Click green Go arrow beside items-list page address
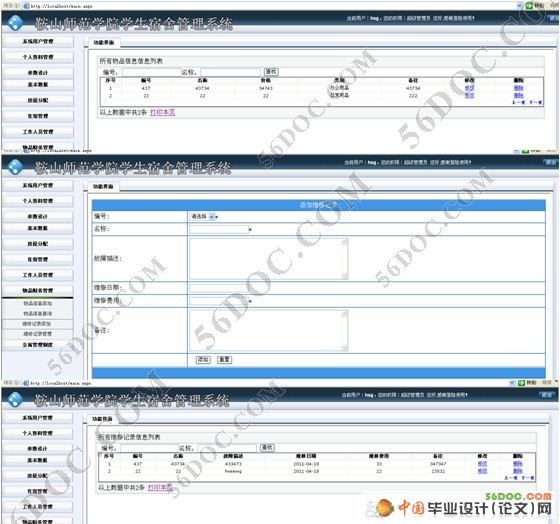 pyautogui.click(x=529, y=5)
